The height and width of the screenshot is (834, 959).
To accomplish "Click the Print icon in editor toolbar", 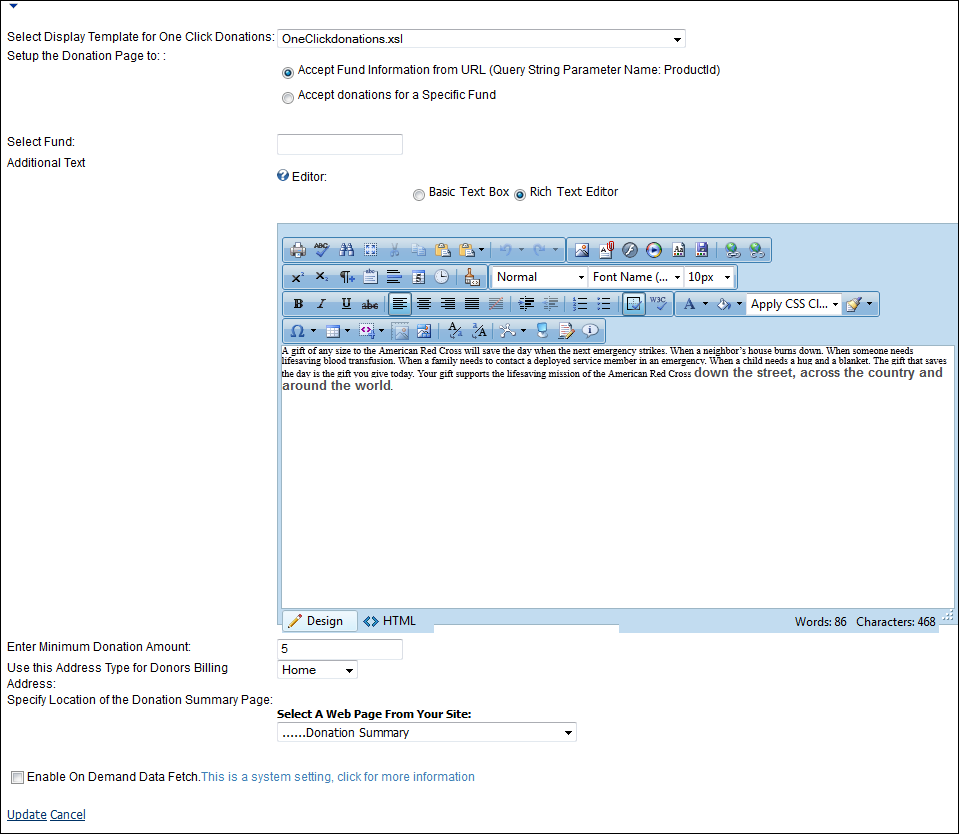I will coord(297,250).
